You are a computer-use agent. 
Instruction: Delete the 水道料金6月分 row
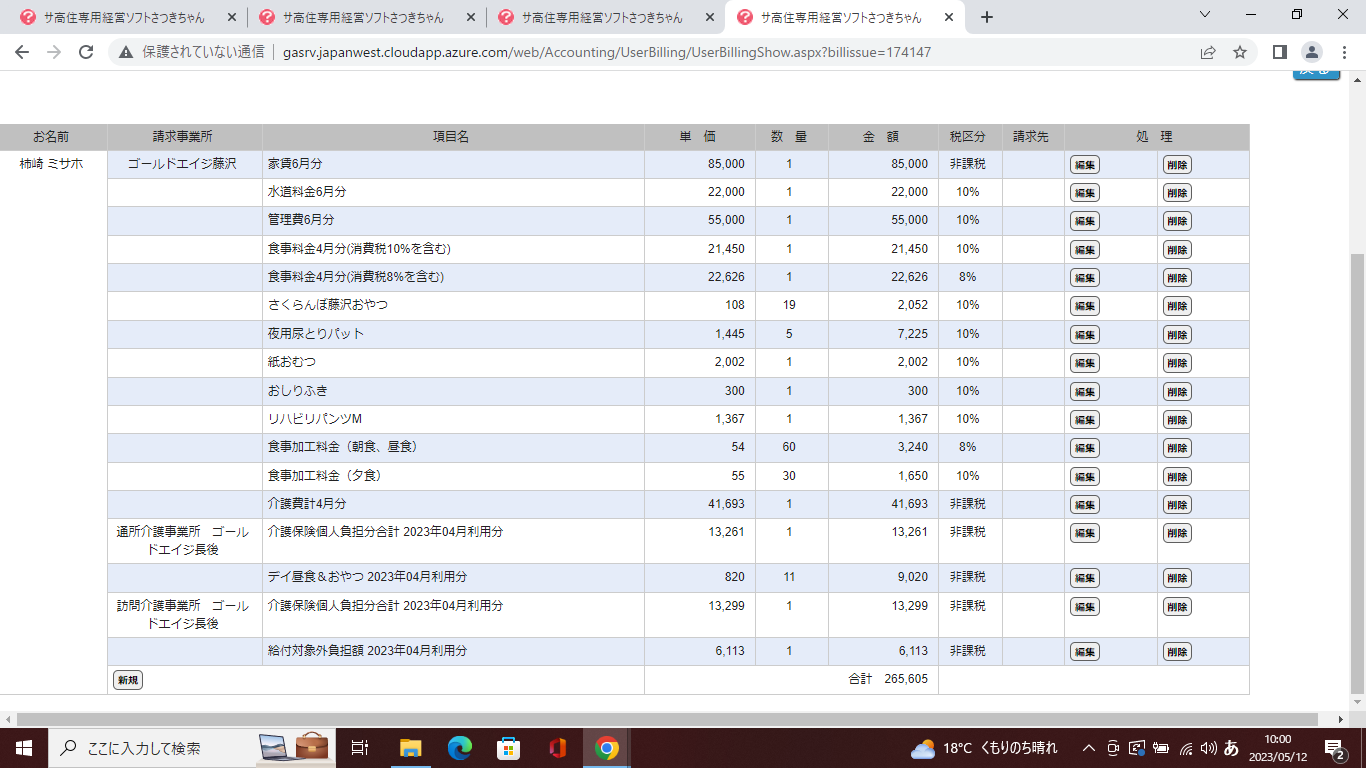click(x=1177, y=193)
